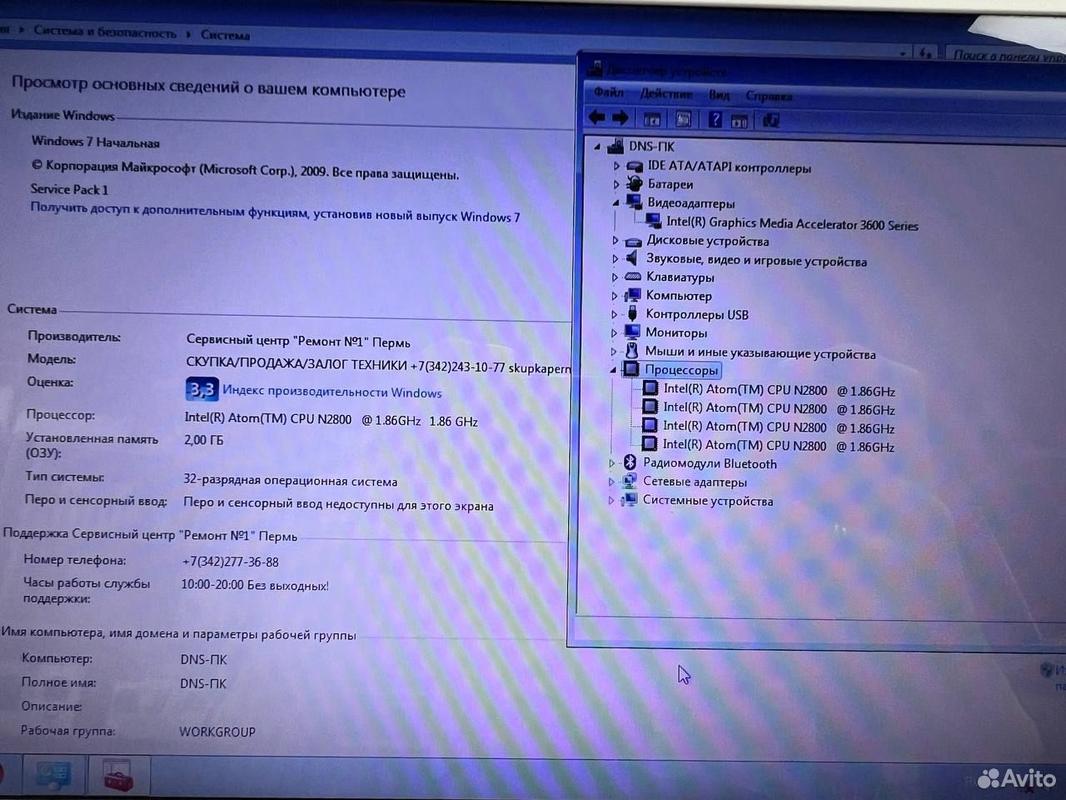Expand the Сетевые адаптеры node
This screenshot has height=800, width=1066.
coord(611,482)
